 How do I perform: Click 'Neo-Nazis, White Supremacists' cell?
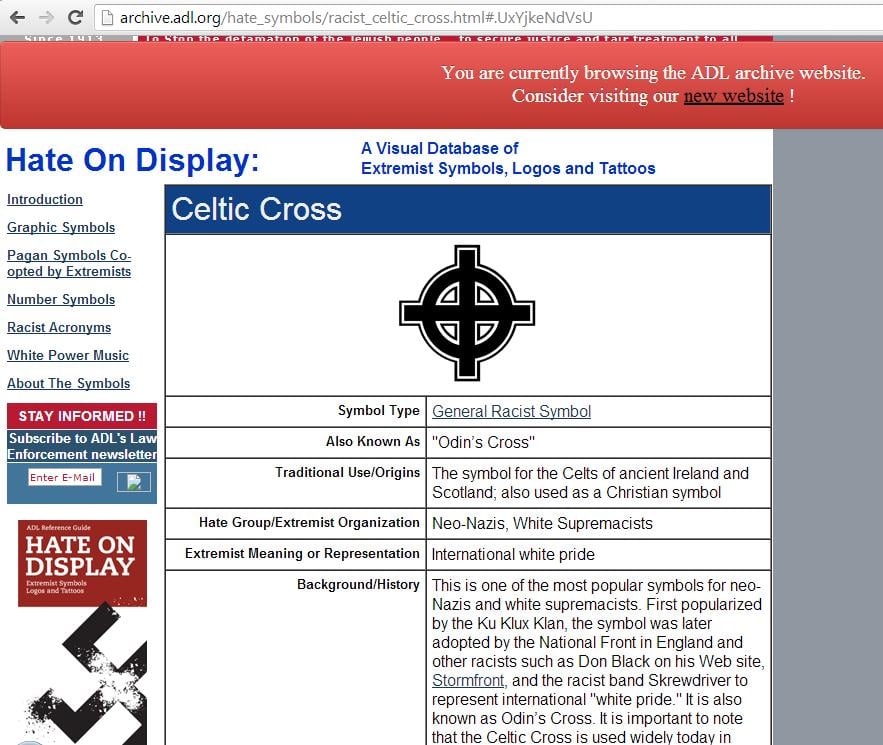pyautogui.click(x=598, y=524)
